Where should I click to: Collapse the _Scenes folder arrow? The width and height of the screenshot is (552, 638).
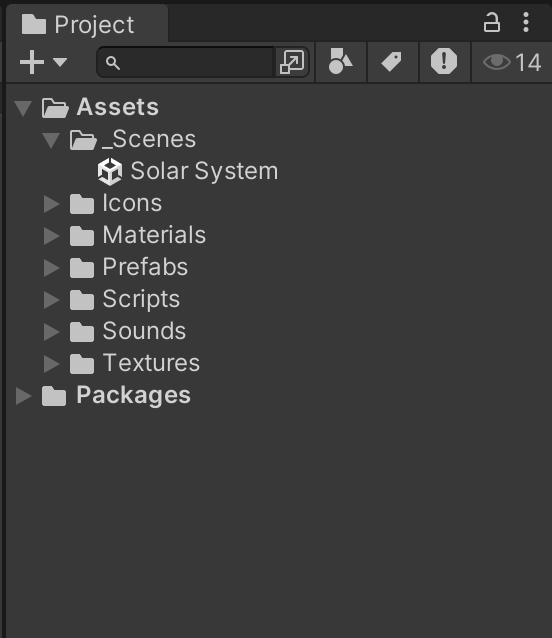51,140
